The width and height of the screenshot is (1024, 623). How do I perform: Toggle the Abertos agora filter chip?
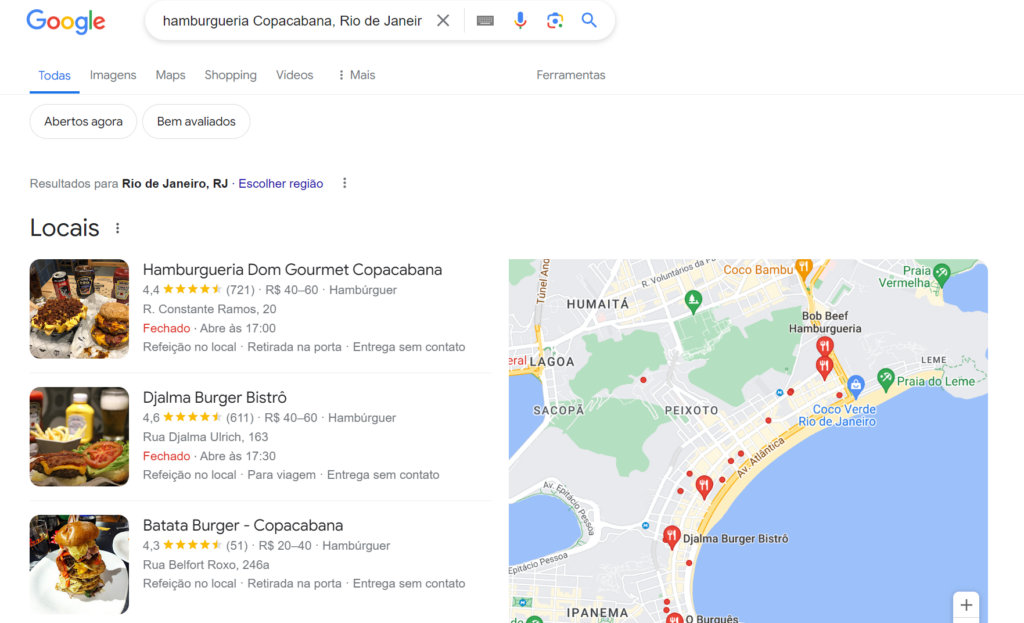[83, 121]
